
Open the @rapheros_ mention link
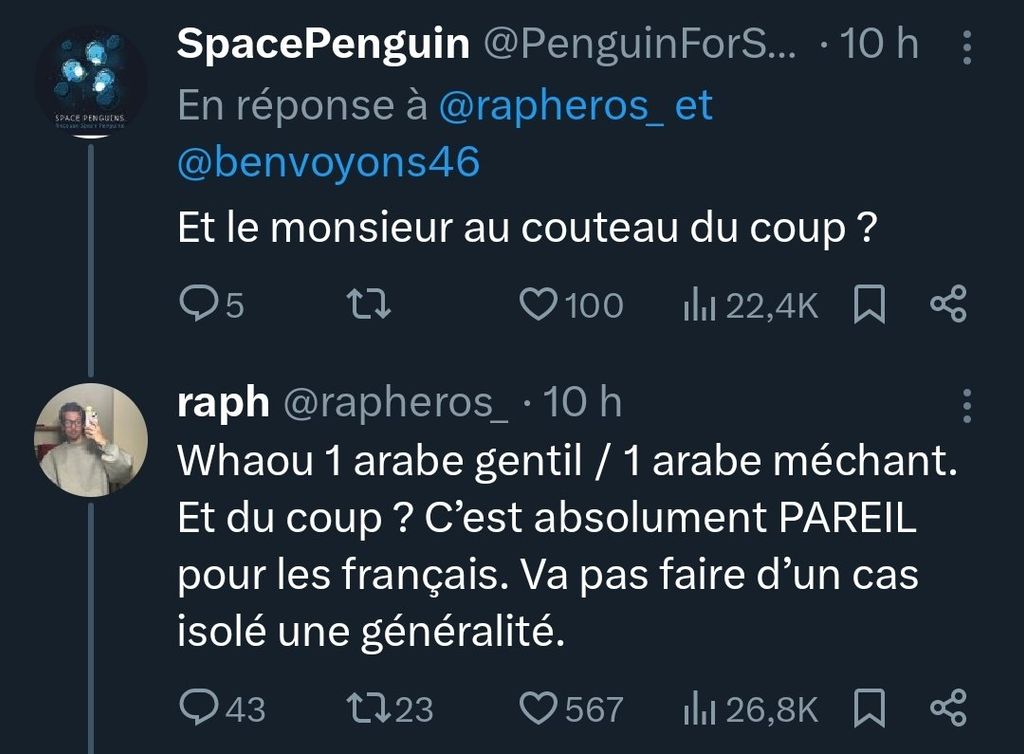point(551,106)
